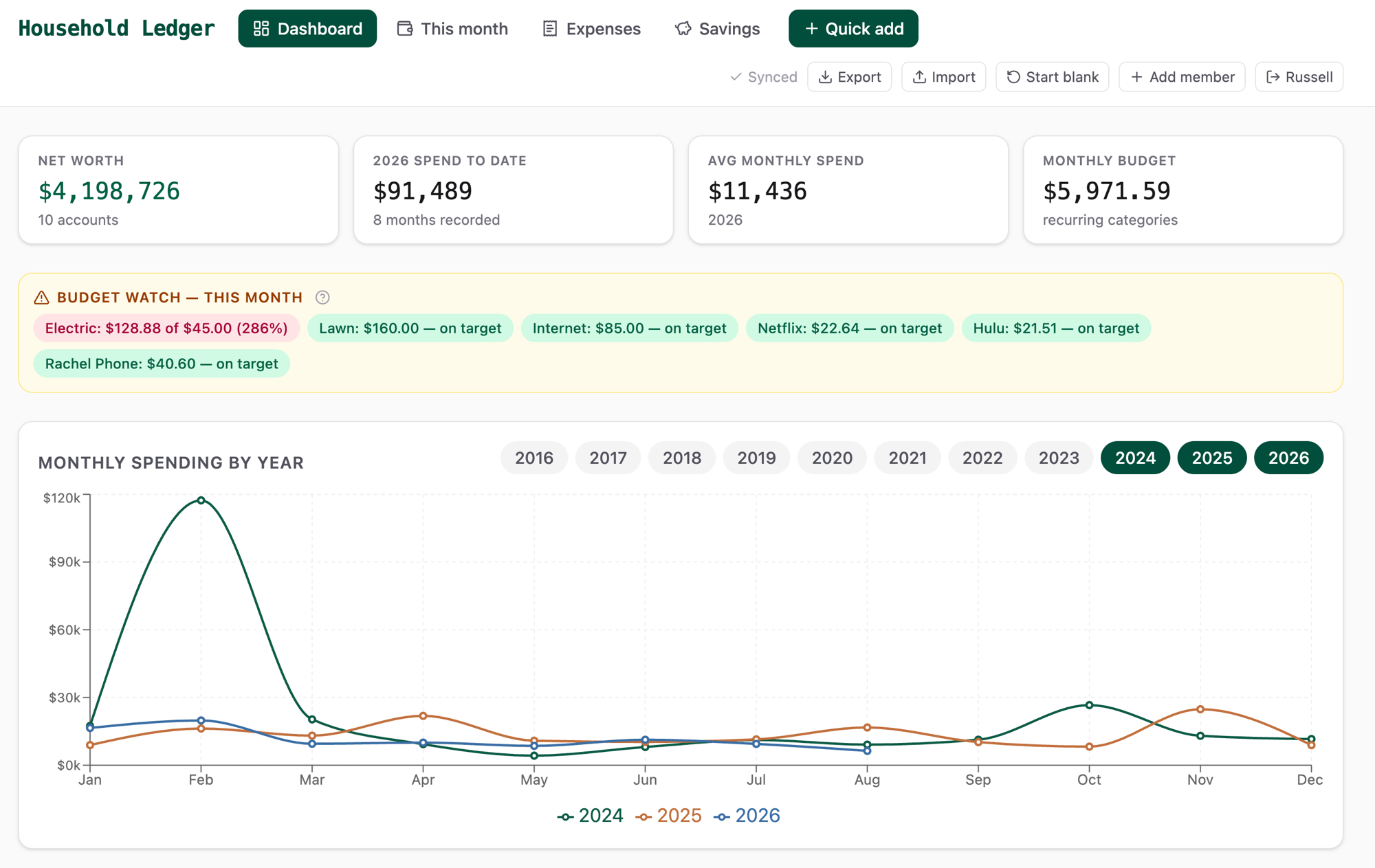Toggle the 2023 year filter
1375x868 pixels.
[1059, 458]
